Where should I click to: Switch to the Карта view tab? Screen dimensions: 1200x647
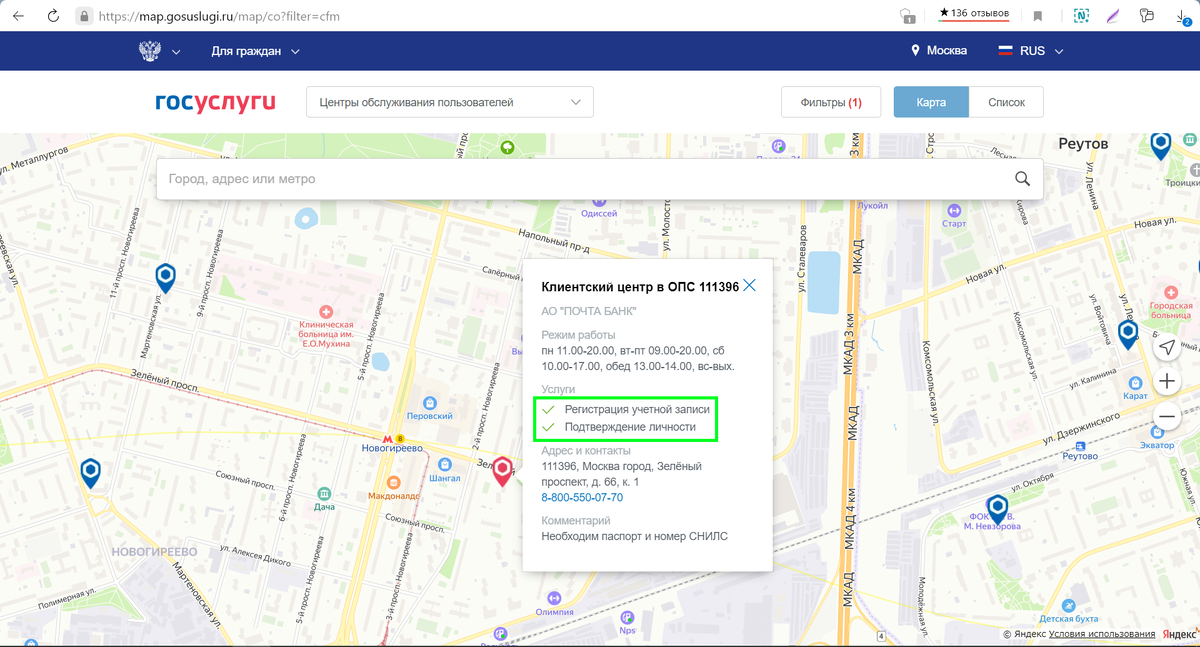pyautogui.click(x=931, y=102)
